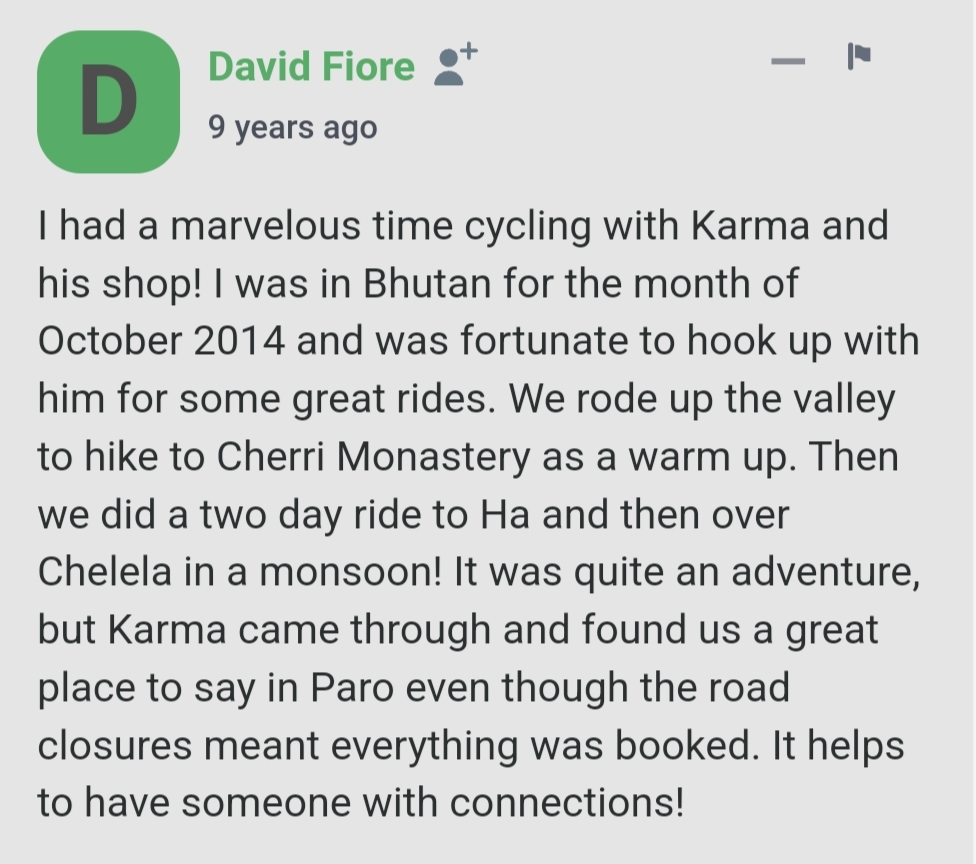Open the David Fiore profile name link
This screenshot has width=976, height=864.
pos(311,66)
